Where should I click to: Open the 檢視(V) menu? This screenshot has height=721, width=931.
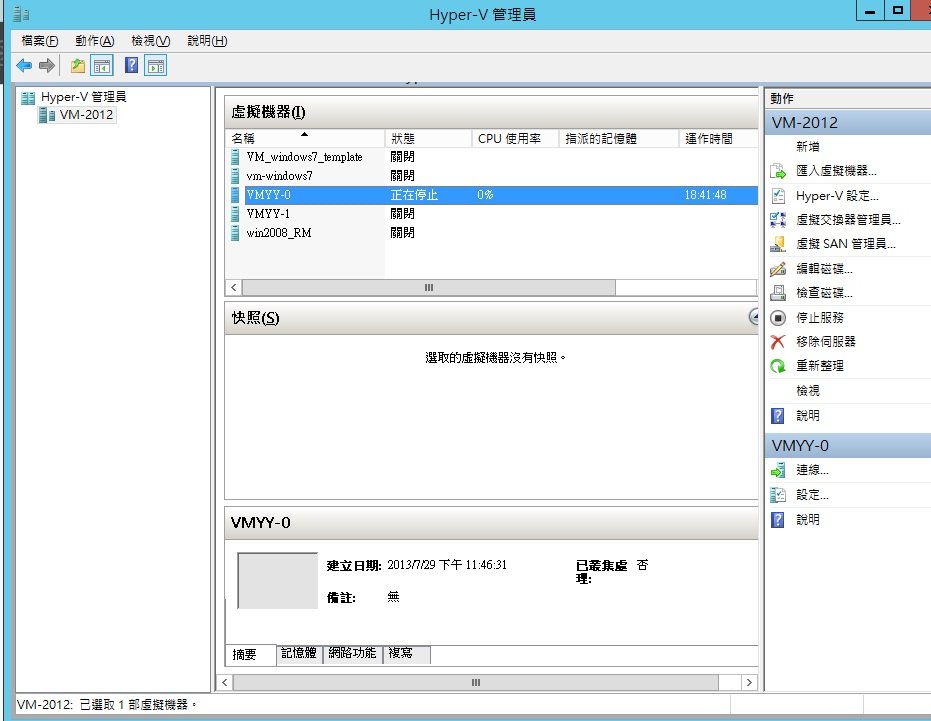pos(150,41)
